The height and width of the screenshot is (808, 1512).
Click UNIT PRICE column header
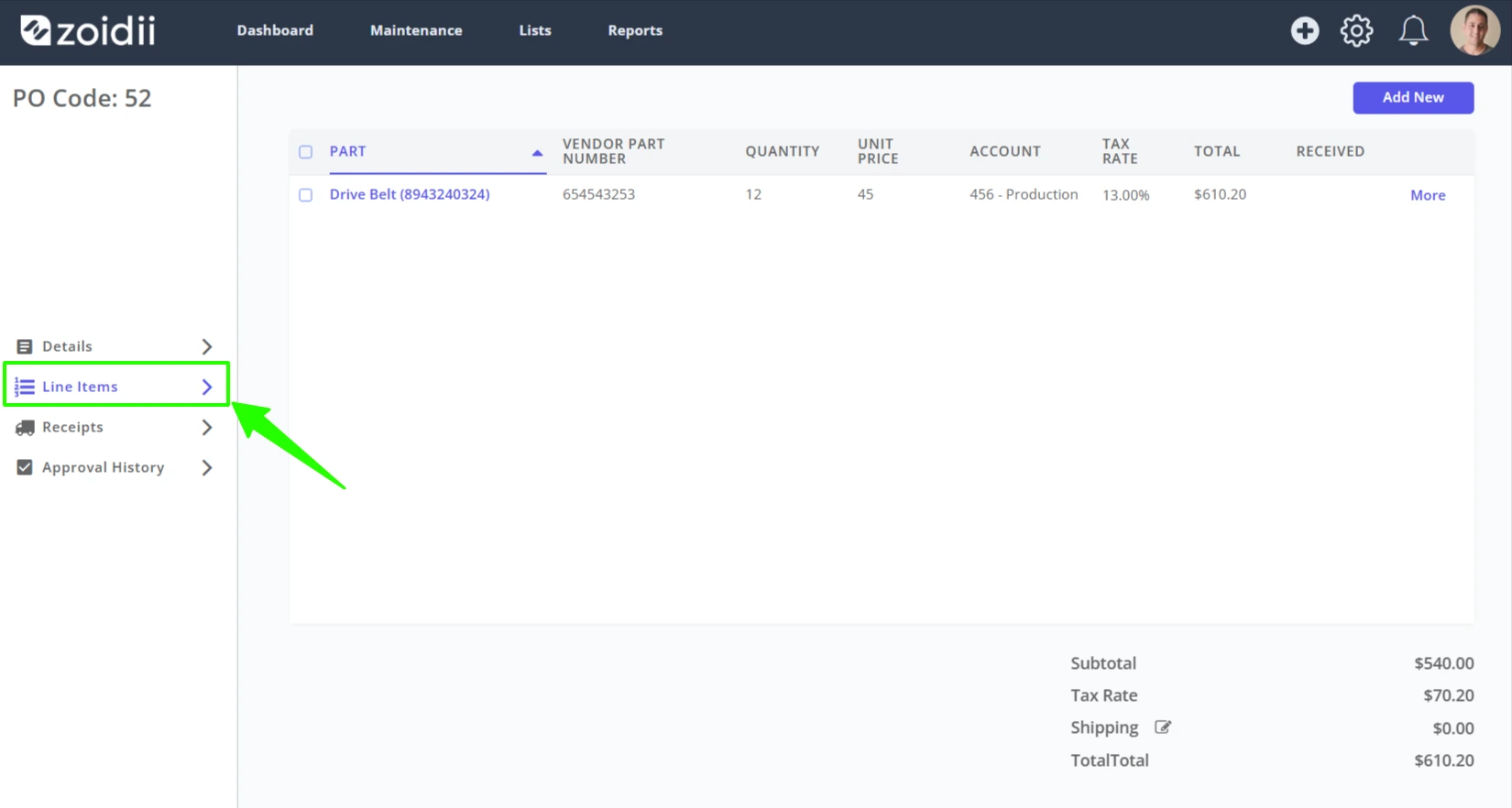tap(877, 151)
